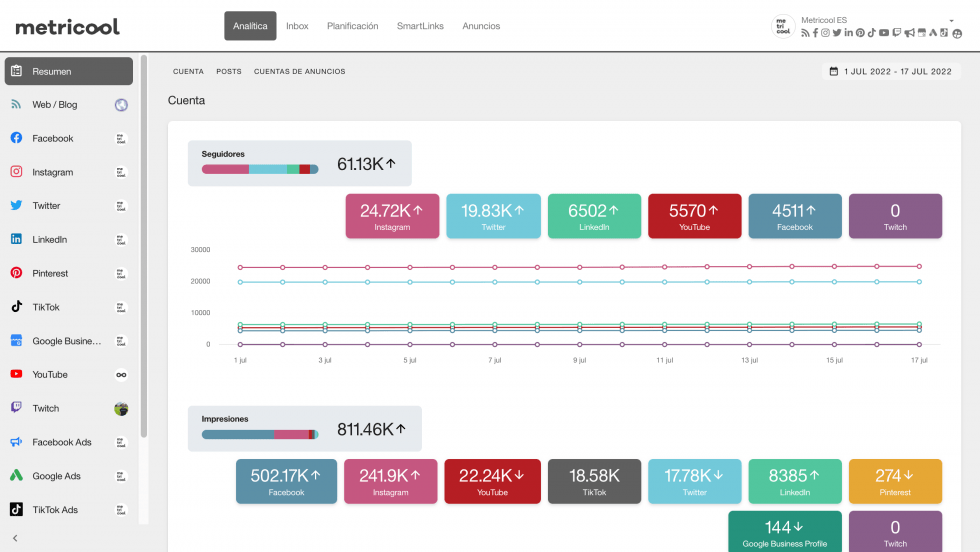Collapse the left sidebar with chevron
Viewport: 980px width, 552px height.
15,538
